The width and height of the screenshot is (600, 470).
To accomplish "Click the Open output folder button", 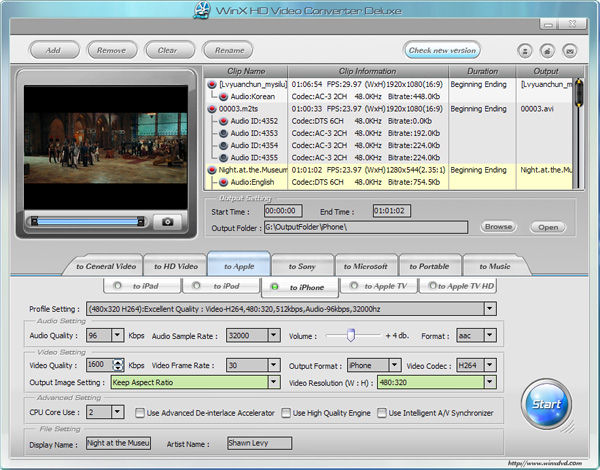I will pyautogui.click(x=548, y=227).
